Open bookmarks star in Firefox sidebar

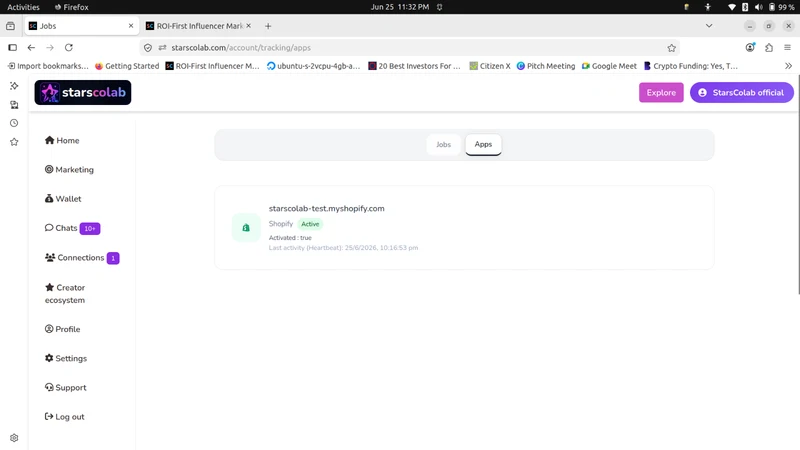tap(14, 142)
